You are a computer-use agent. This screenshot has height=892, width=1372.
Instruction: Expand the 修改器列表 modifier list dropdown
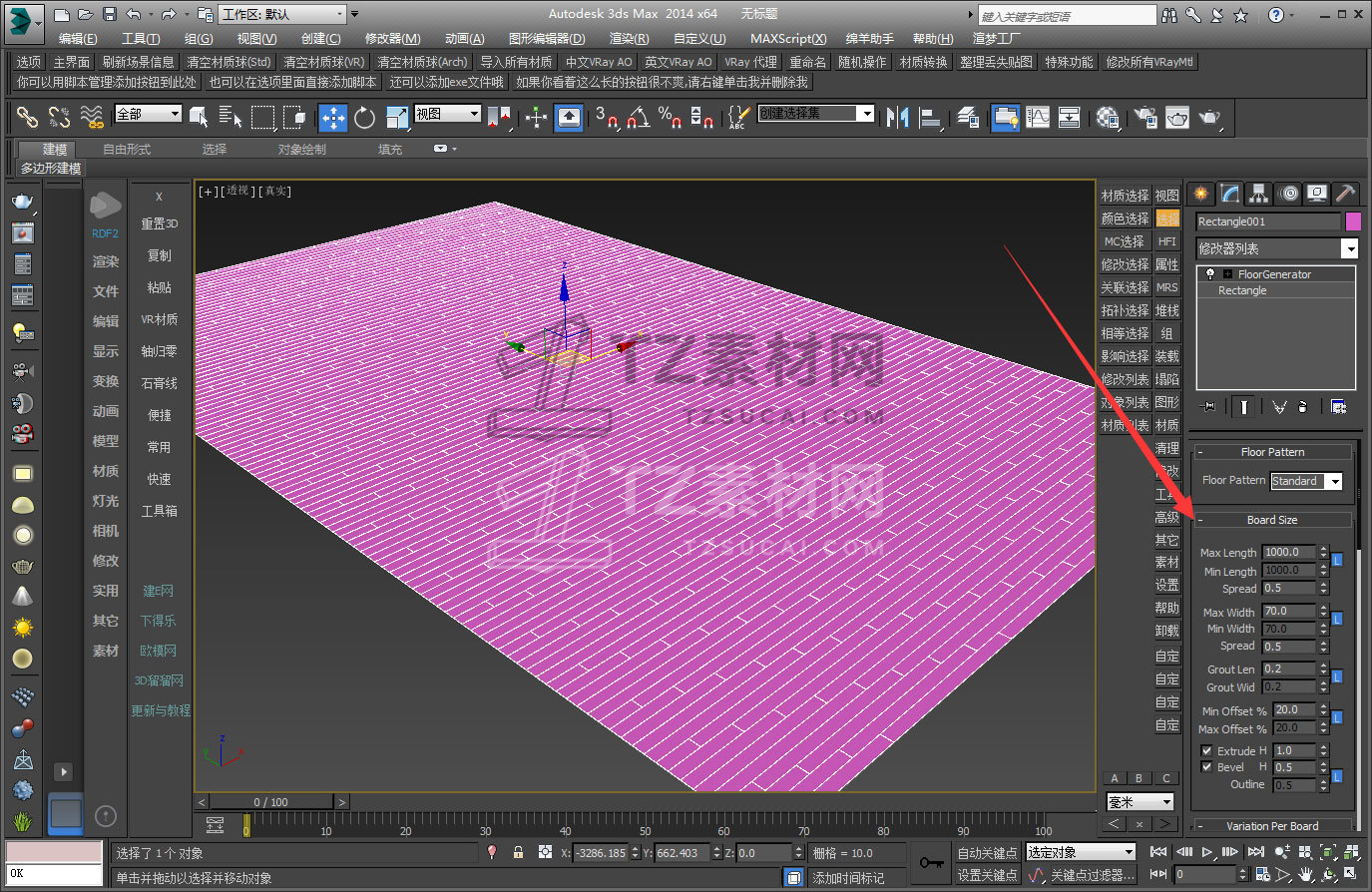pos(1349,248)
